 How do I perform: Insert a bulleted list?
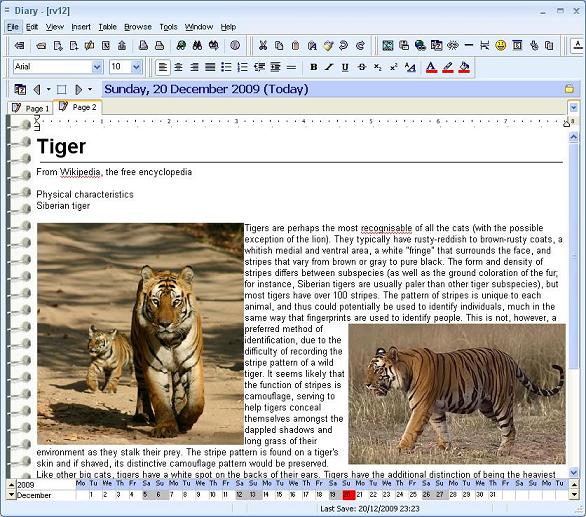click(x=226, y=67)
